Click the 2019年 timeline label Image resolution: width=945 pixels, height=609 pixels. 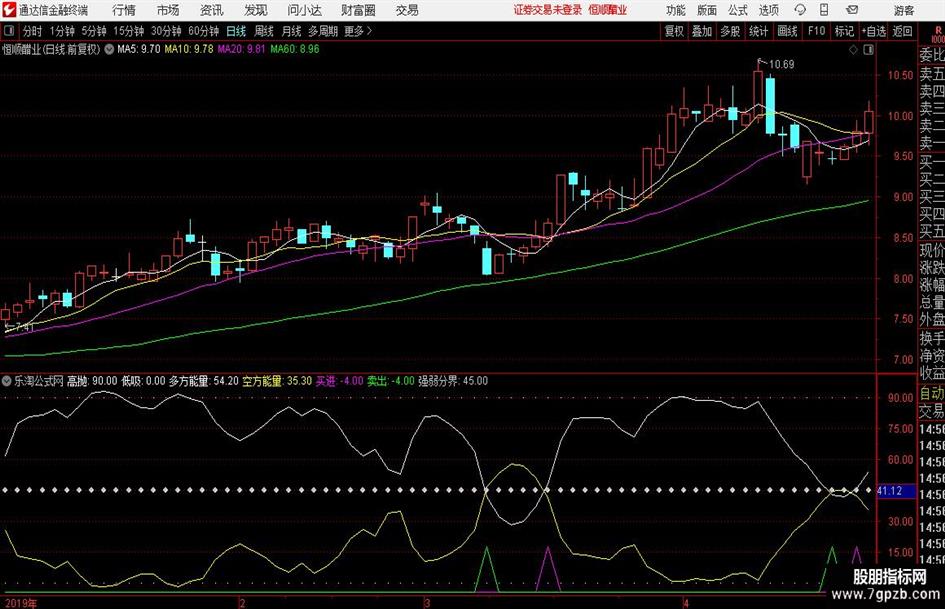20,603
